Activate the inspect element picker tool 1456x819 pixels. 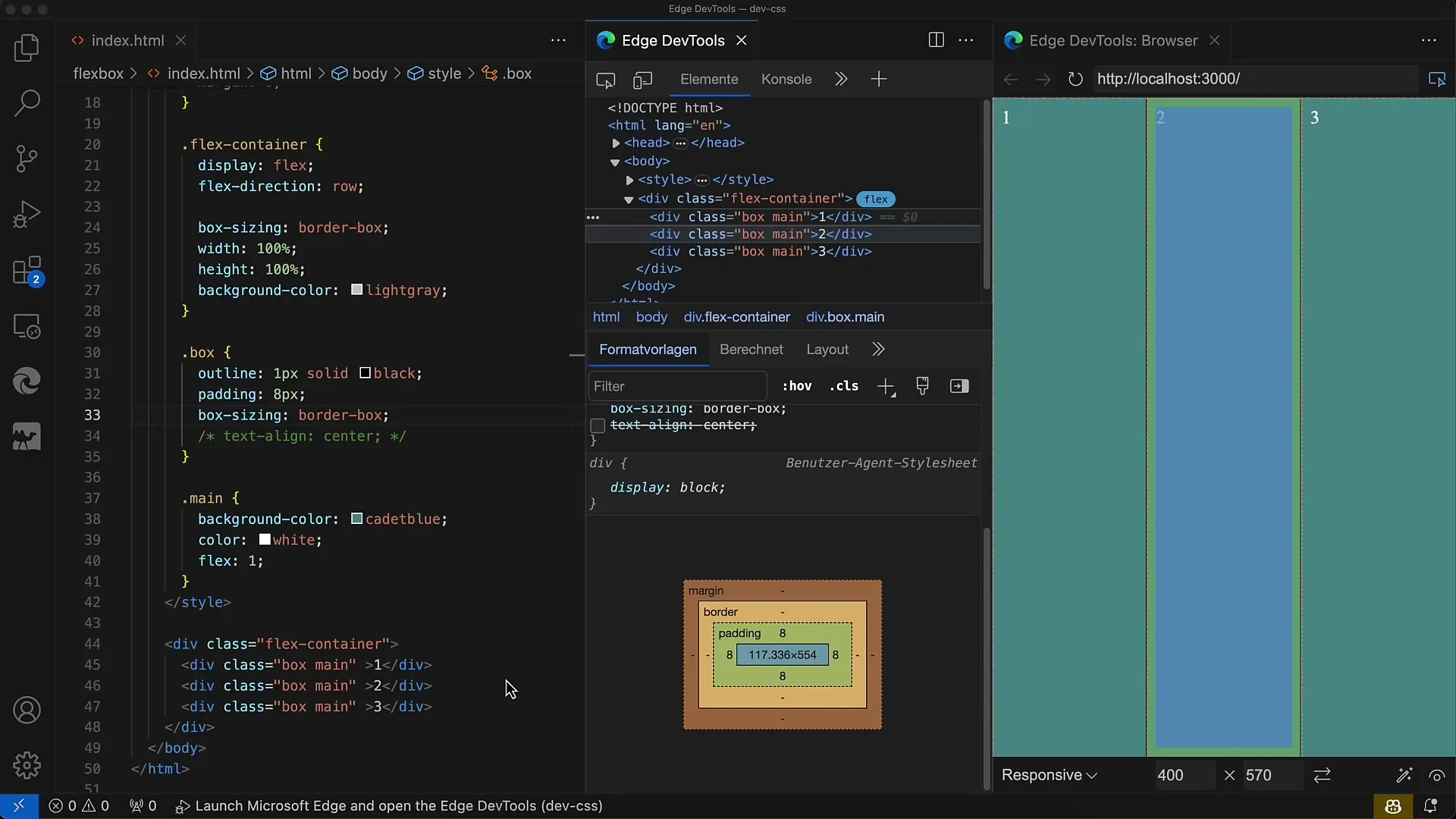click(x=605, y=80)
